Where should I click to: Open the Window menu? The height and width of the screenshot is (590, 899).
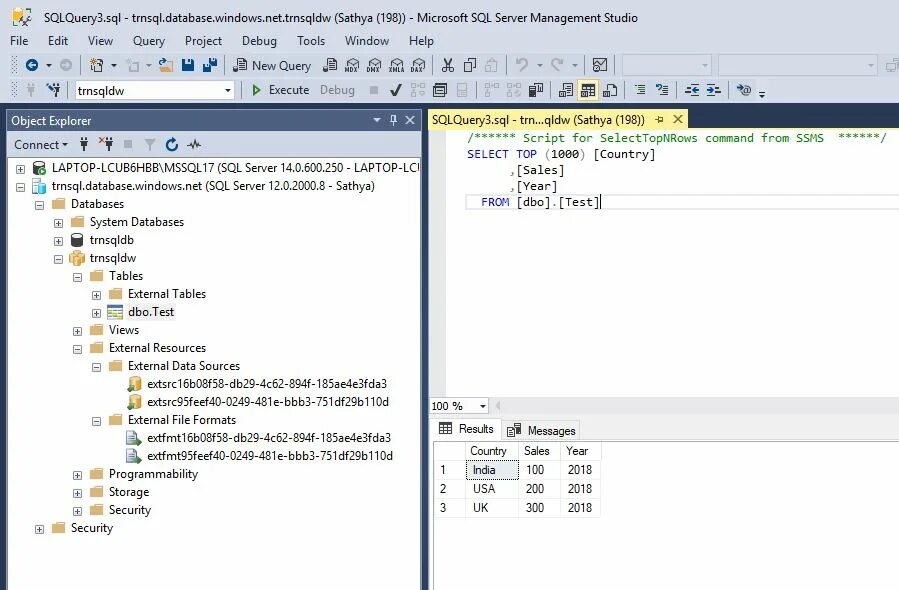(367, 41)
